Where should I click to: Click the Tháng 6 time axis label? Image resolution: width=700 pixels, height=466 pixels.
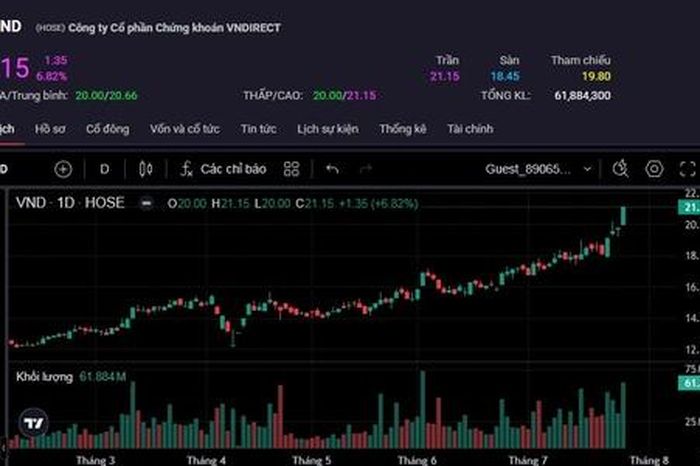click(x=417, y=460)
